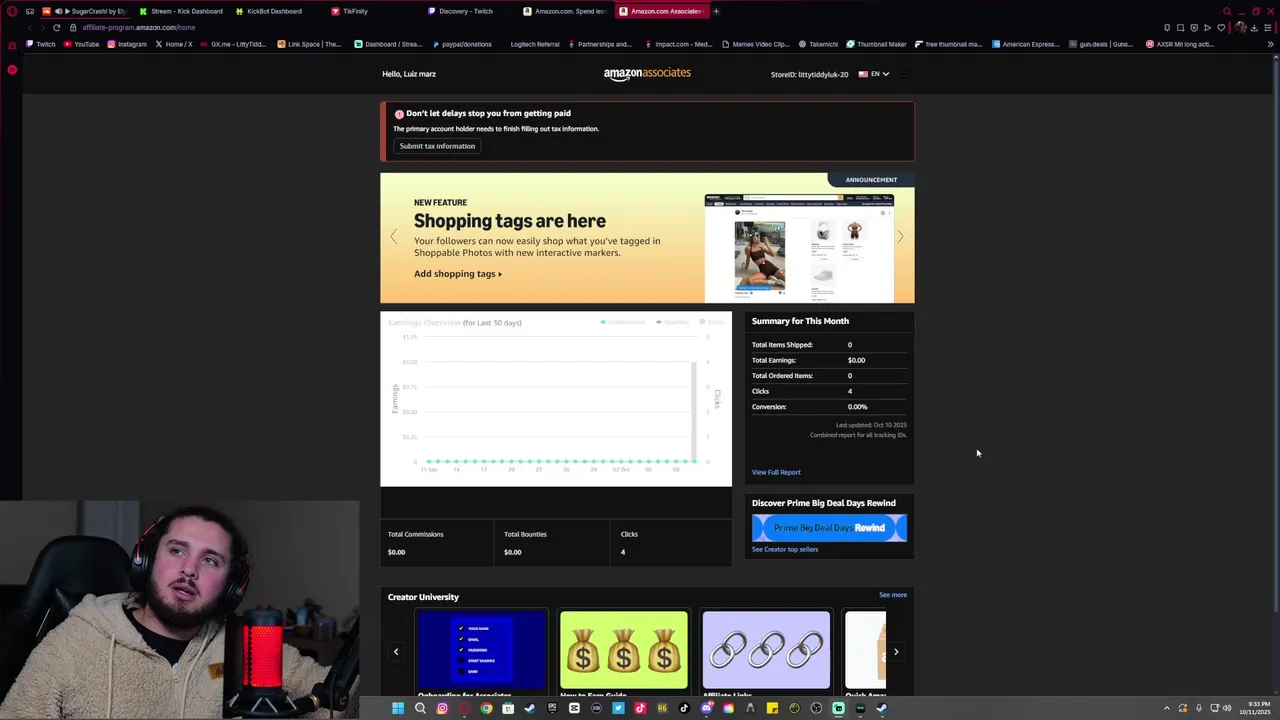
Task: Open the American Express bookmark
Action: click(x=1024, y=44)
